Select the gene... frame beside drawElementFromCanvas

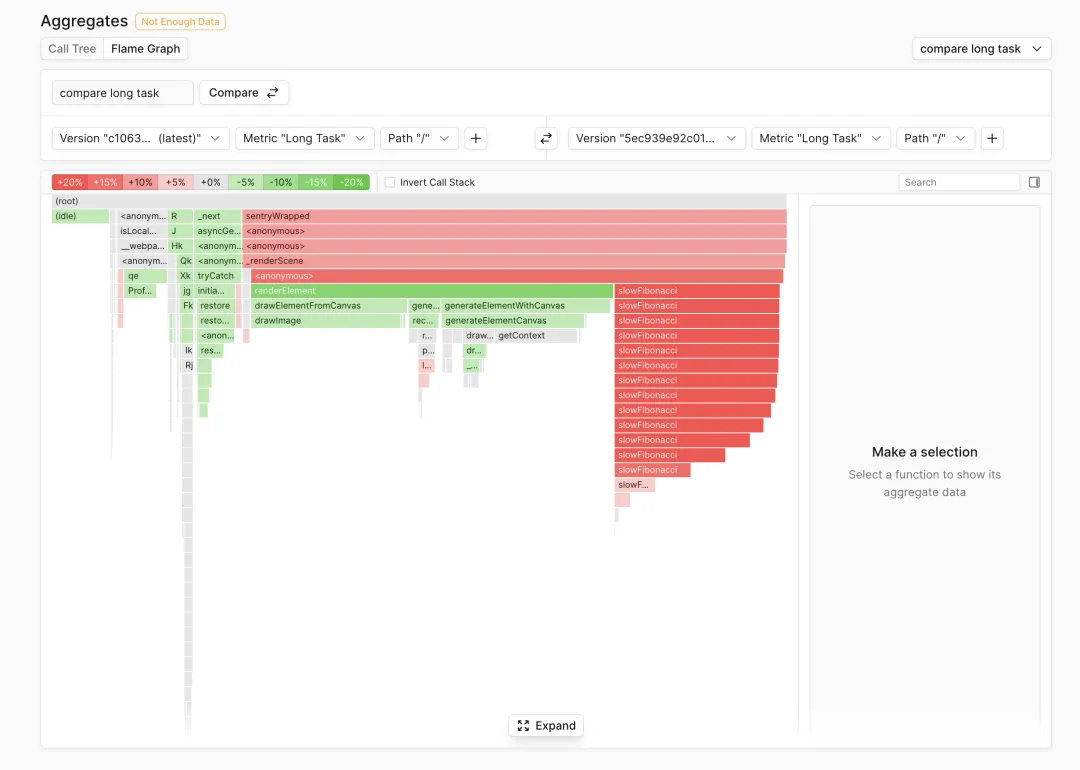click(424, 306)
